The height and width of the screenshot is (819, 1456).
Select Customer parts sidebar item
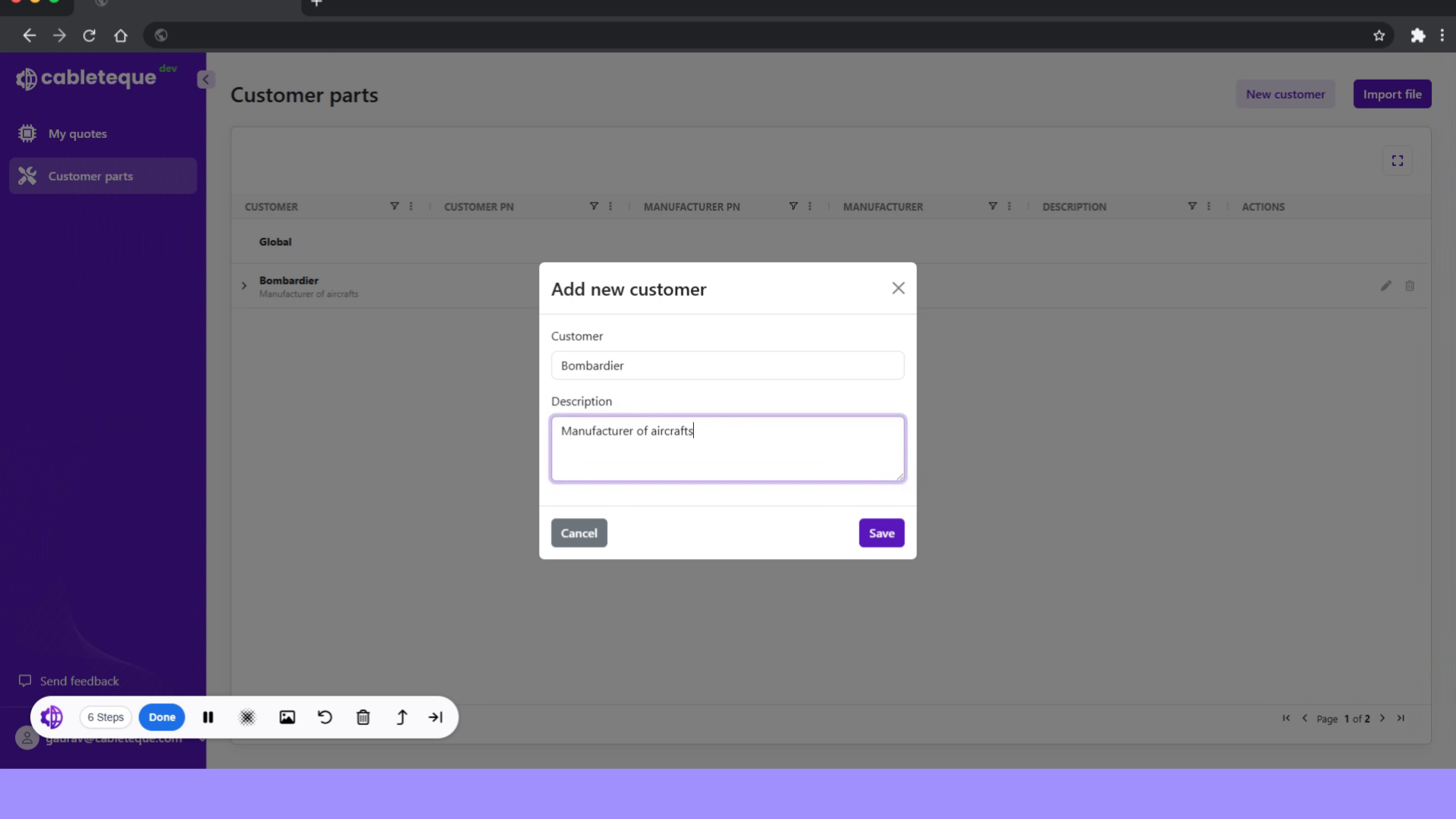tap(90, 176)
